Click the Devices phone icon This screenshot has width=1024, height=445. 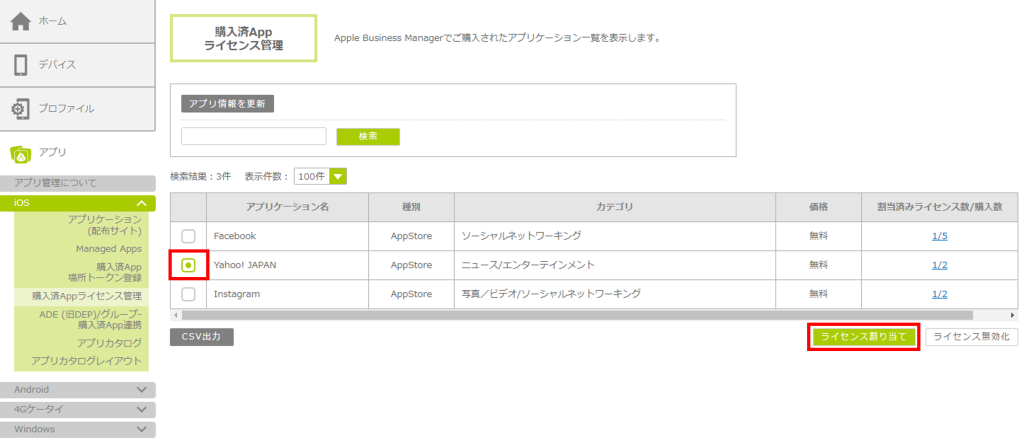(x=20, y=65)
